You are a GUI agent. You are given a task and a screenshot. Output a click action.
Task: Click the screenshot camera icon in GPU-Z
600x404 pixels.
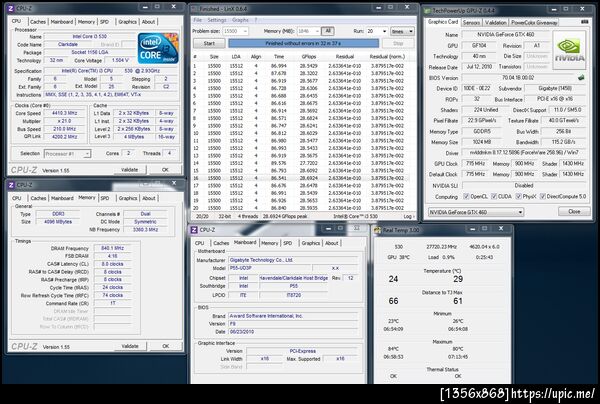coord(584,22)
